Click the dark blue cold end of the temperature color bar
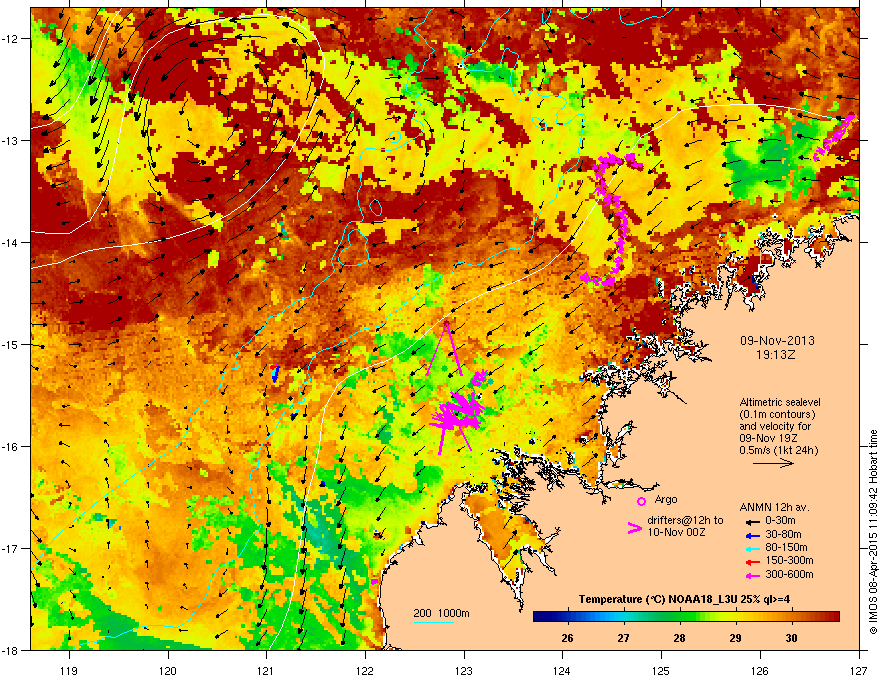The height and width of the screenshot is (680, 880). 542,617
